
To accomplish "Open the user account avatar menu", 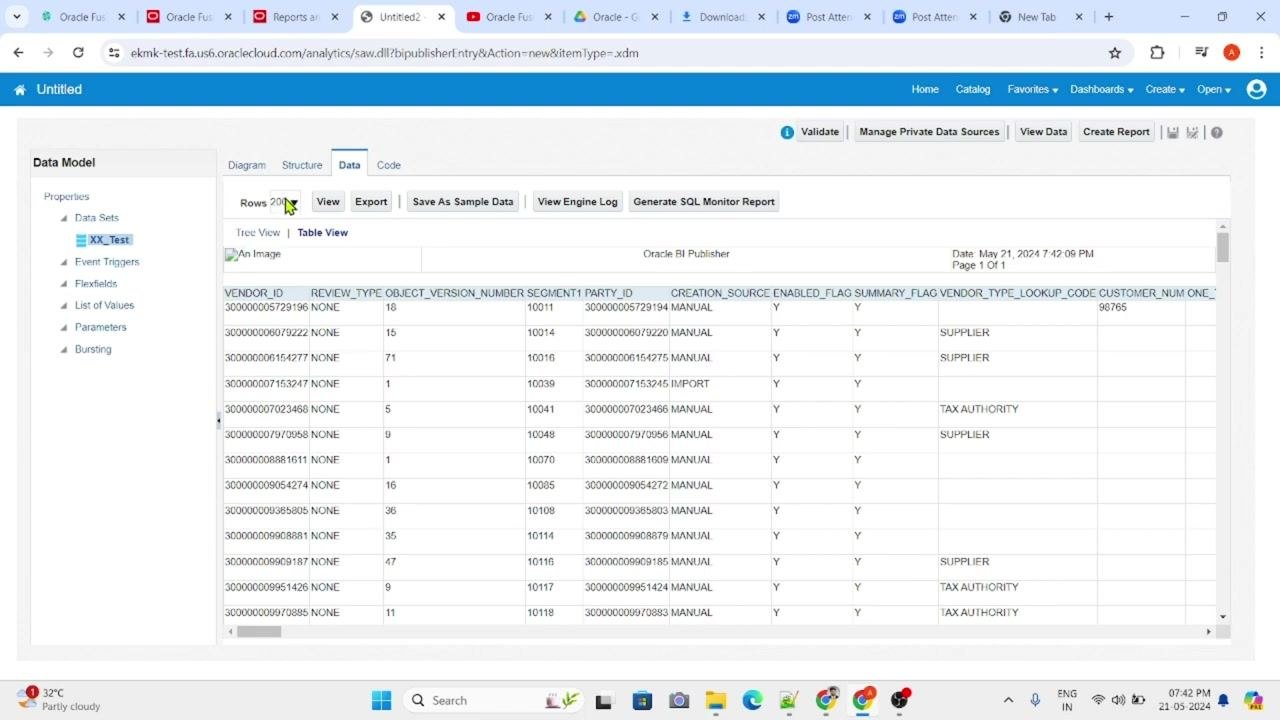I will point(1257,89).
